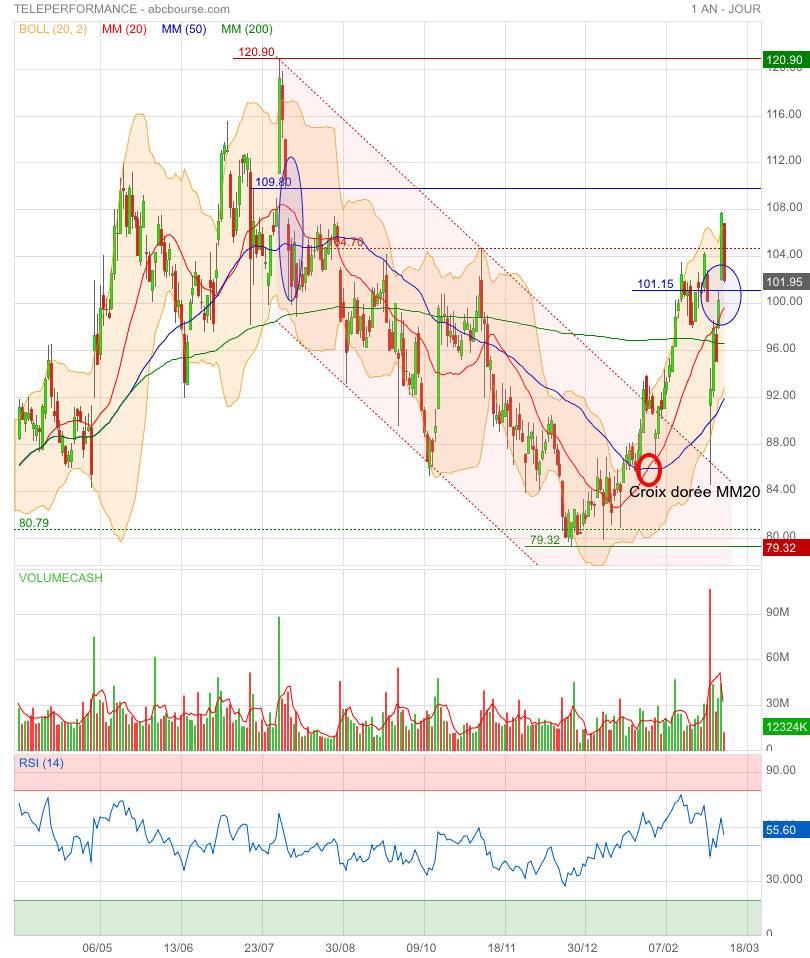Select the MM (50) legend label
This screenshot has height=958, width=810.
tap(184, 29)
